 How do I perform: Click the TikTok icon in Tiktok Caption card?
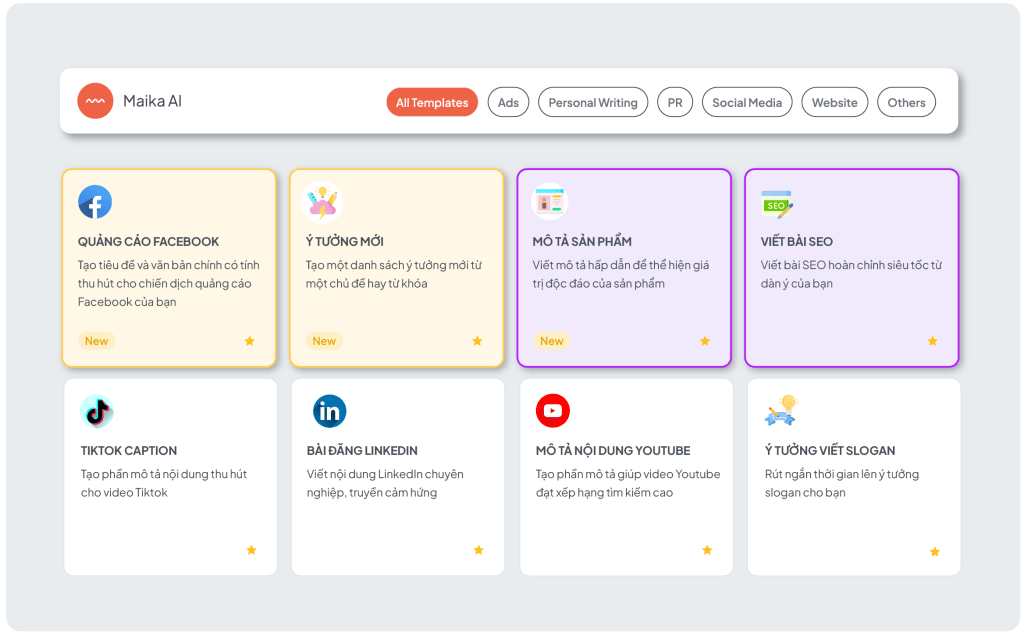click(97, 412)
